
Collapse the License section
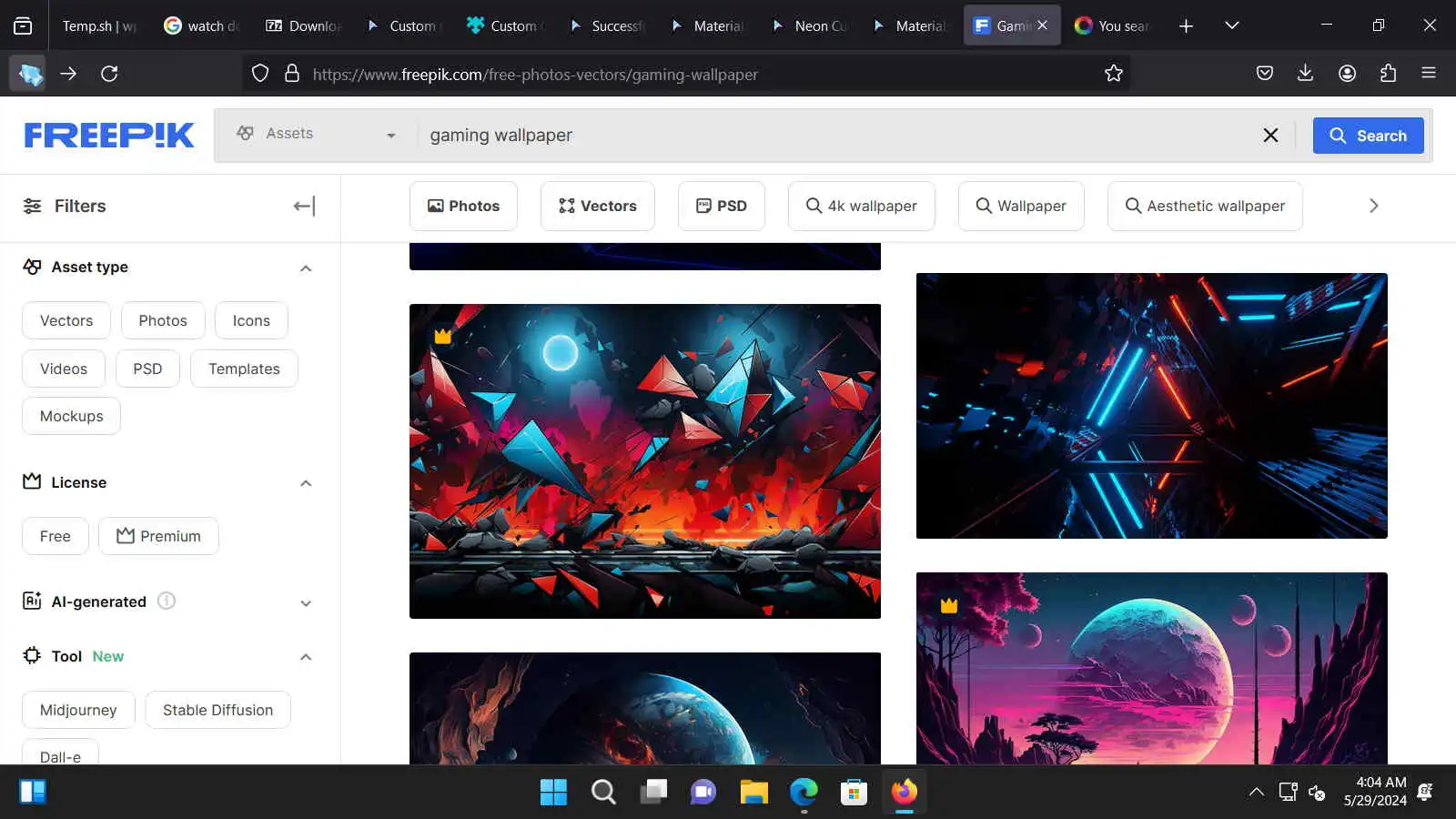[x=306, y=483]
